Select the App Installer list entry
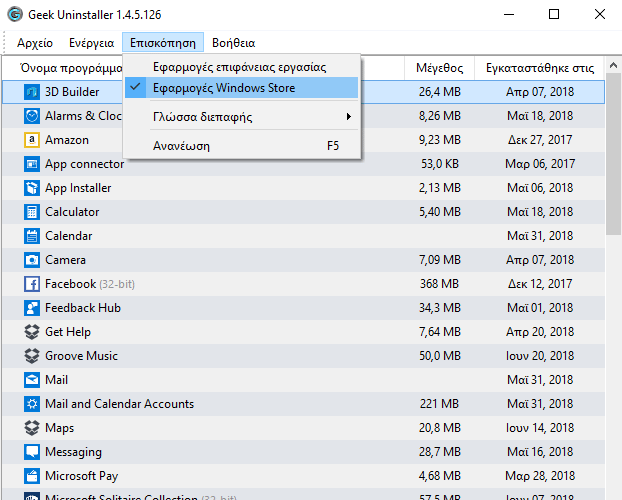The height and width of the screenshot is (500, 622). [x=304, y=188]
